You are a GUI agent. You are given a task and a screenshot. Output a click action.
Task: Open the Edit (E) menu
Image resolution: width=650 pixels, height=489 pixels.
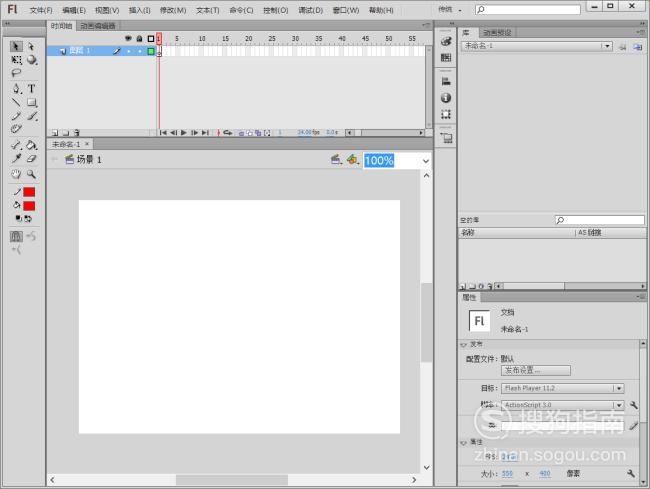click(74, 10)
